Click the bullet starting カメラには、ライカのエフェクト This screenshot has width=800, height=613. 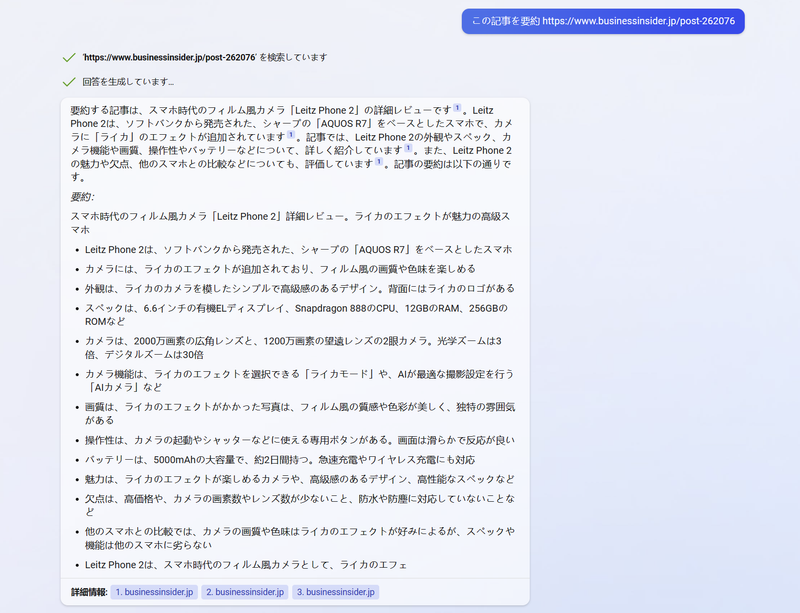point(280,269)
